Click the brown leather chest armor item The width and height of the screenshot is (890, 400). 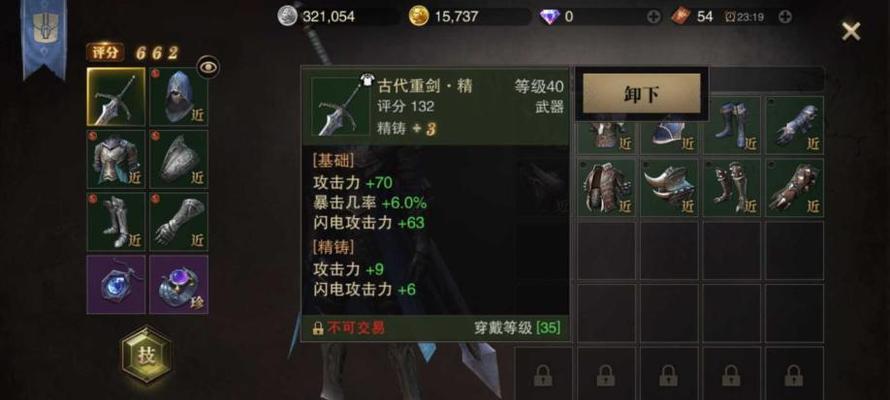click(x=607, y=188)
